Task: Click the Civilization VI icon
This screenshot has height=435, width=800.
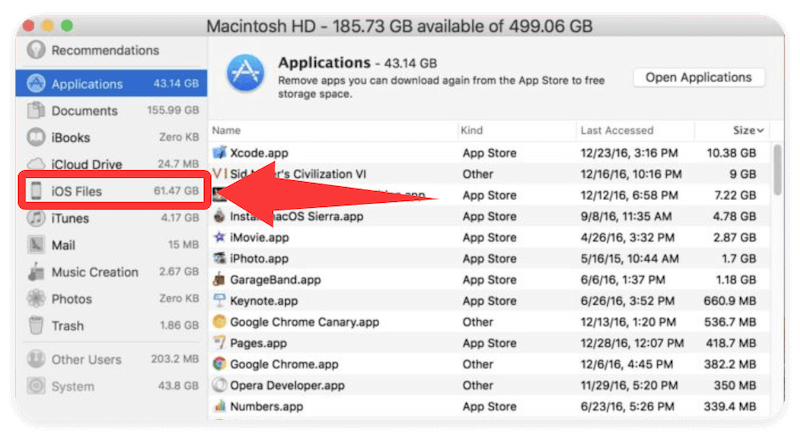Action: pos(219,174)
